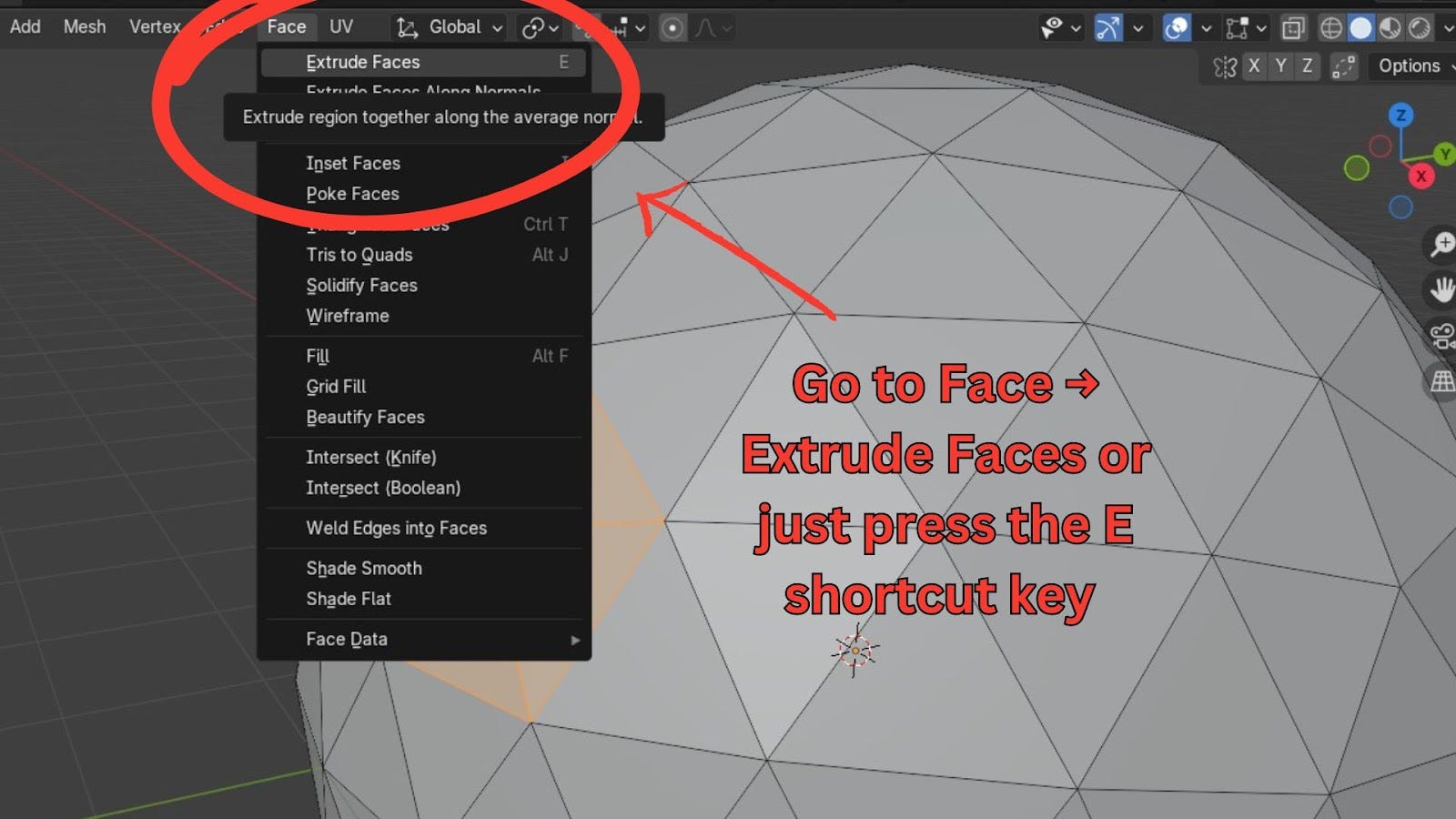Click the blue Z axis gizmo handle
The image size is (1456, 819).
(1400, 115)
